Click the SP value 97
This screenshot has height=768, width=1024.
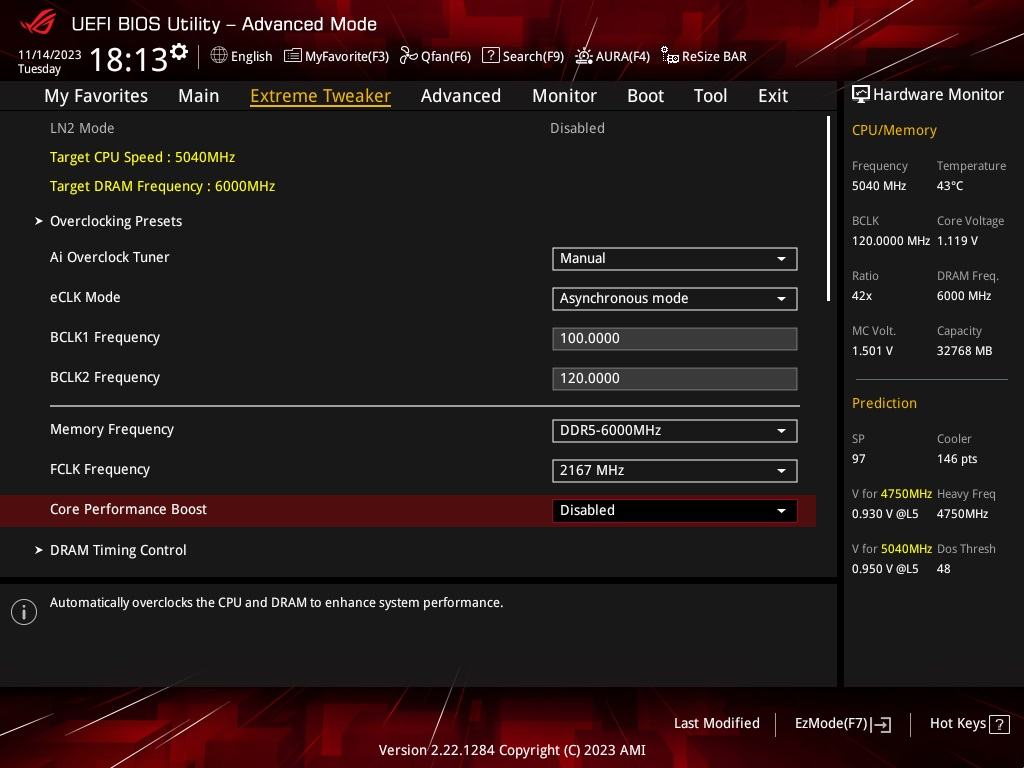pos(859,459)
